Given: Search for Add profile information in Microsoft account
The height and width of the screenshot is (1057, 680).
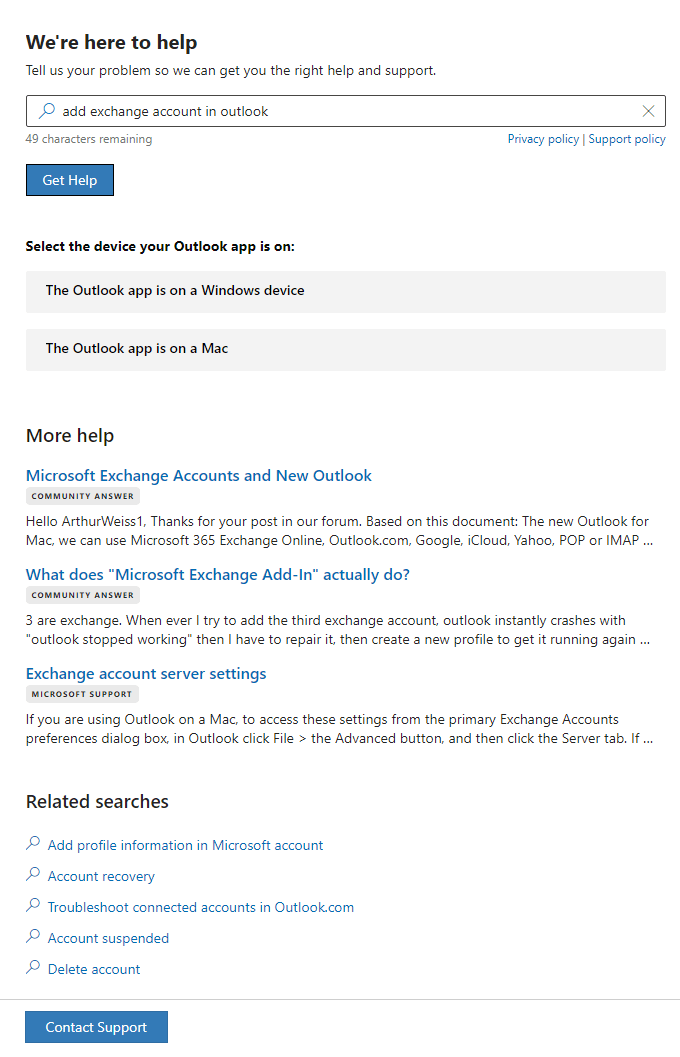Looking at the screenshot, I should [x=186, y=846].
